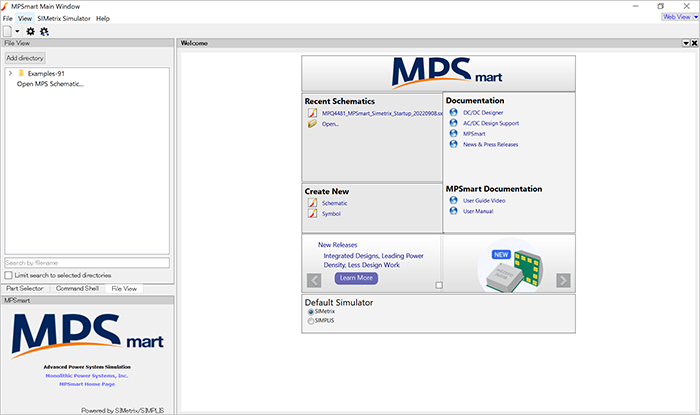Open the MPSmart Home Page link
Viewport: 700px width, 415px height.
87,384
